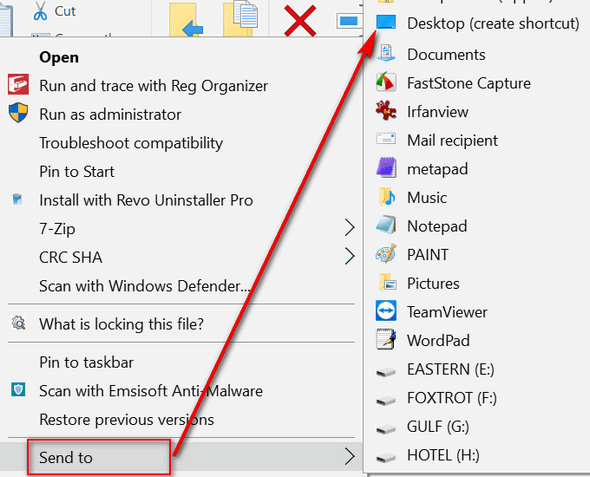Click the metapad purple notebook icon
This screenshot has height=477, width=590.
click(386, 169)
